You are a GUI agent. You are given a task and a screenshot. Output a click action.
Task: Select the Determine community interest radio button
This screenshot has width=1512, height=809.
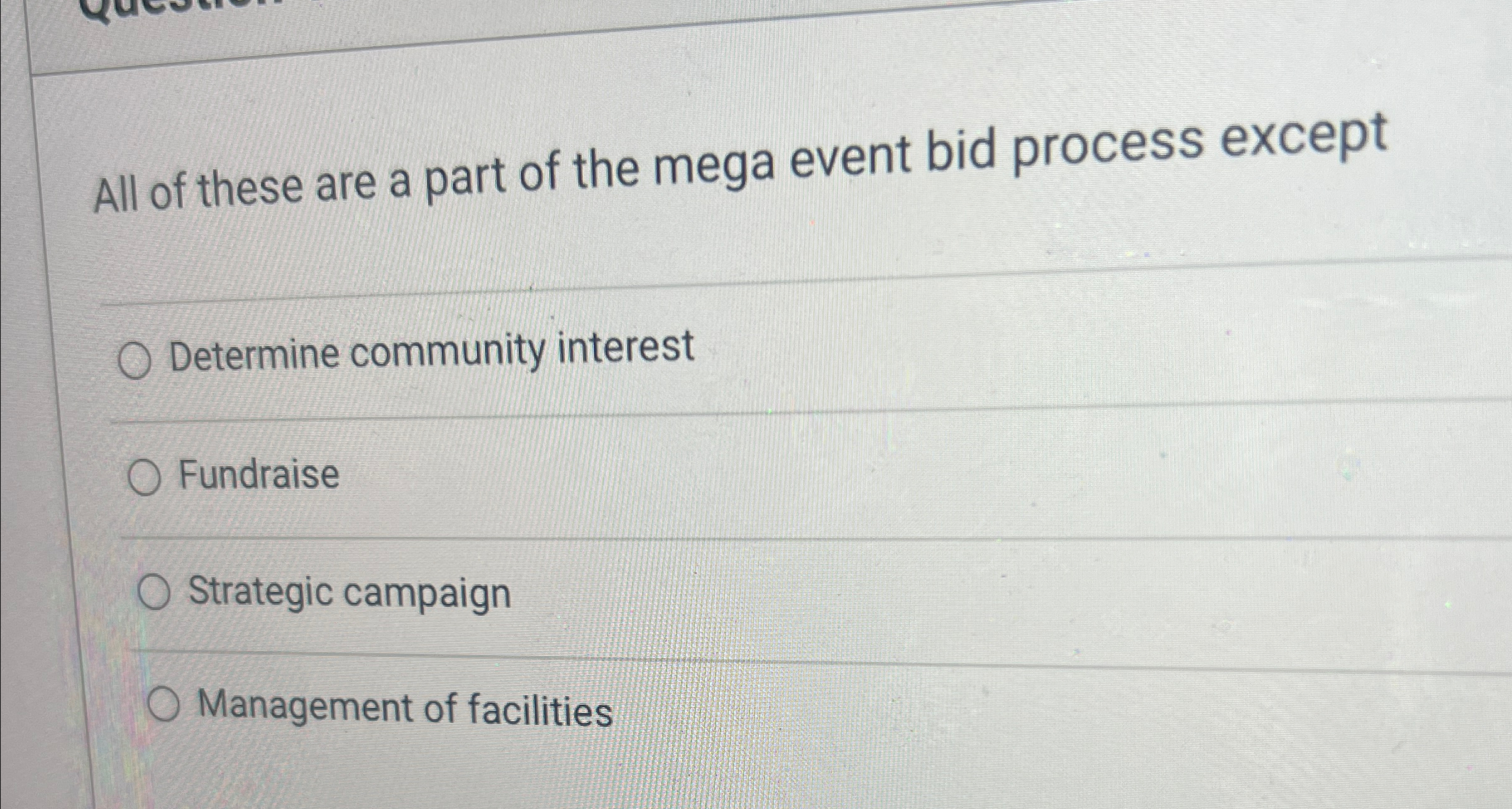(x=135, y=362)
